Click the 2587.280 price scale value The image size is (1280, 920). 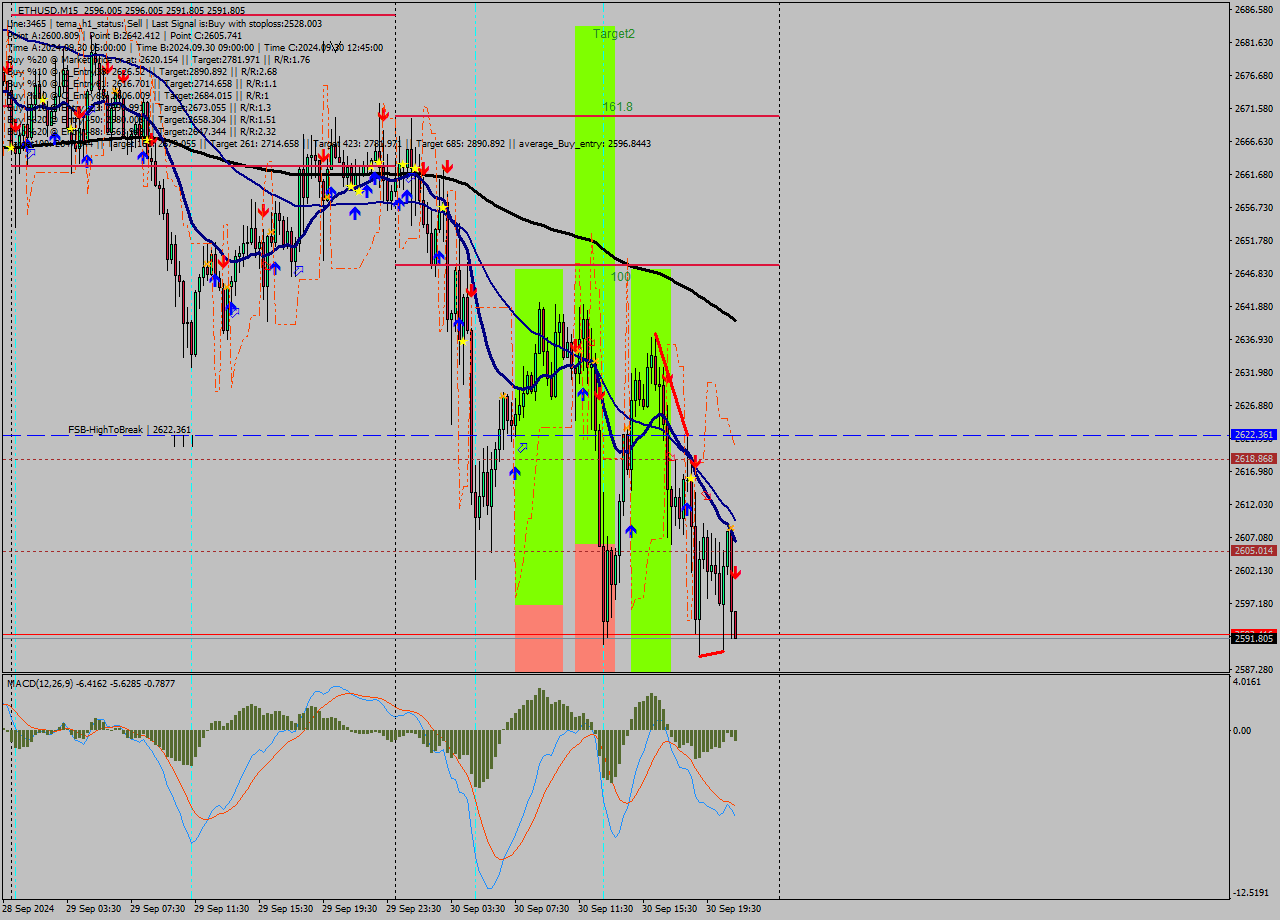click(1254, 670)
